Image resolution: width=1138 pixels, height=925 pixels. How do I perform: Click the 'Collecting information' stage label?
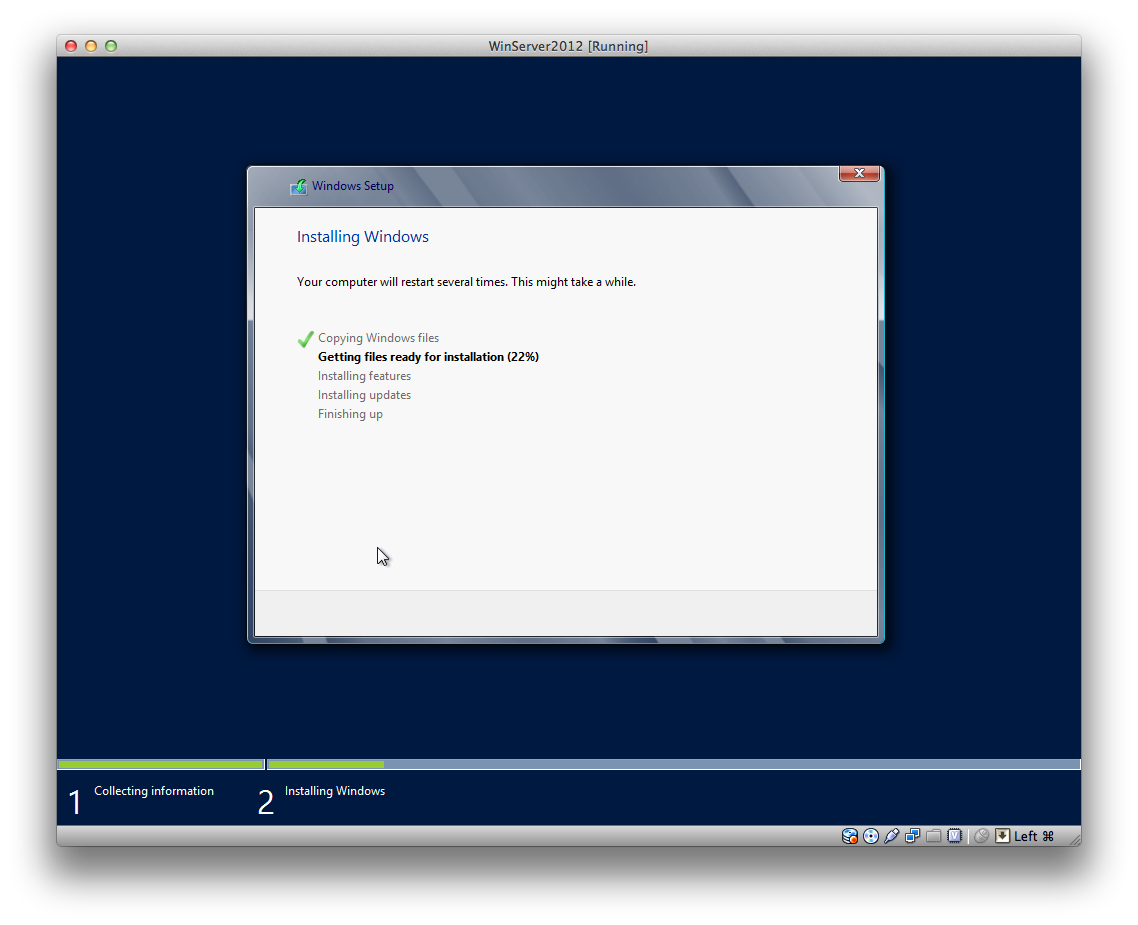[154, 791]
